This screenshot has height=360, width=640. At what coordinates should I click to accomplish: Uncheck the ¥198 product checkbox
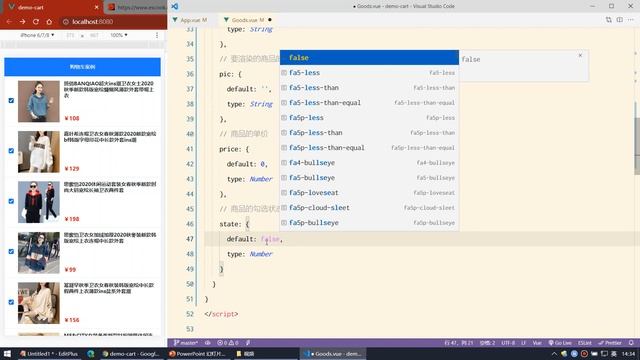point(11,201)
